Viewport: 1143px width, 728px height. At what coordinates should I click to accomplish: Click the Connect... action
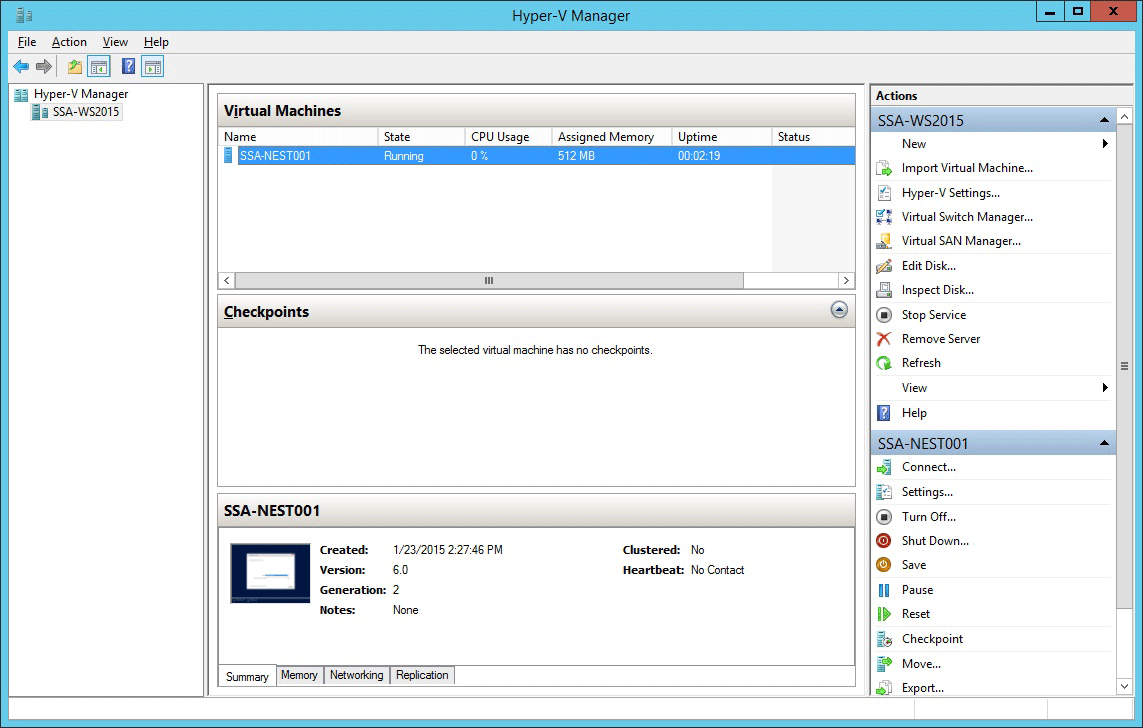pyautogui.click(x=928, y=467)
